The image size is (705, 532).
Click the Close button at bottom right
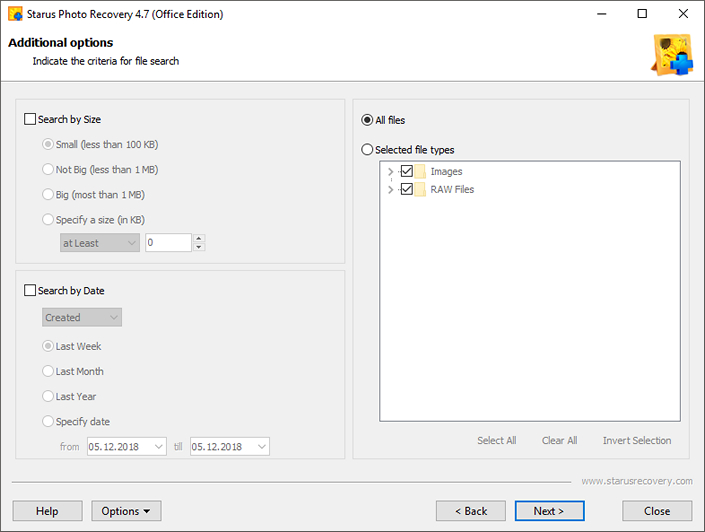tap(657, 511)
